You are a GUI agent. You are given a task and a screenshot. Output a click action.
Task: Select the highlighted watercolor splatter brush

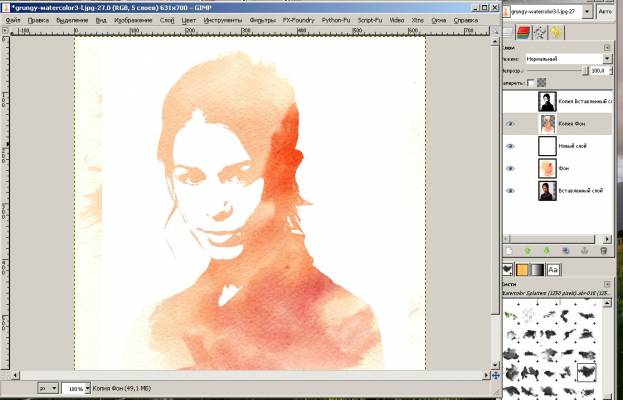pyautogui.click(x=586, y=372)
